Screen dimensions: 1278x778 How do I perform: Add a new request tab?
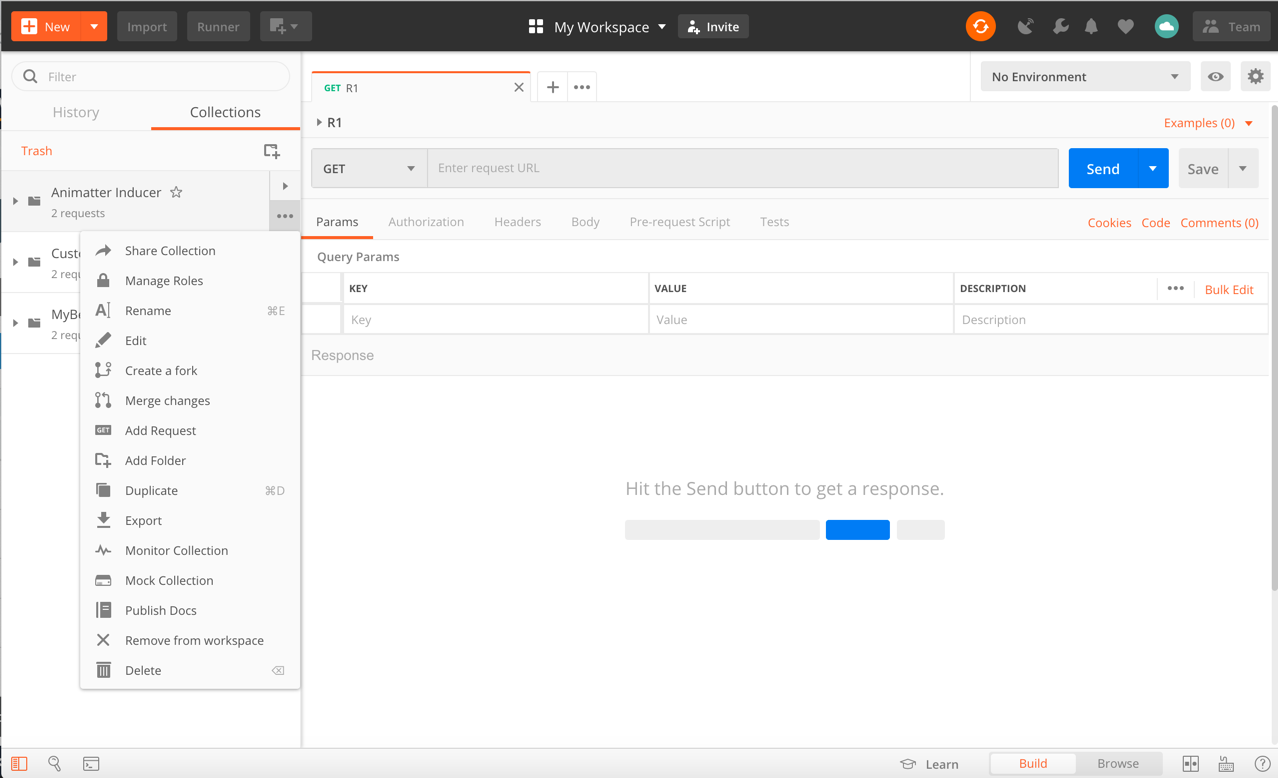point(552,87)
